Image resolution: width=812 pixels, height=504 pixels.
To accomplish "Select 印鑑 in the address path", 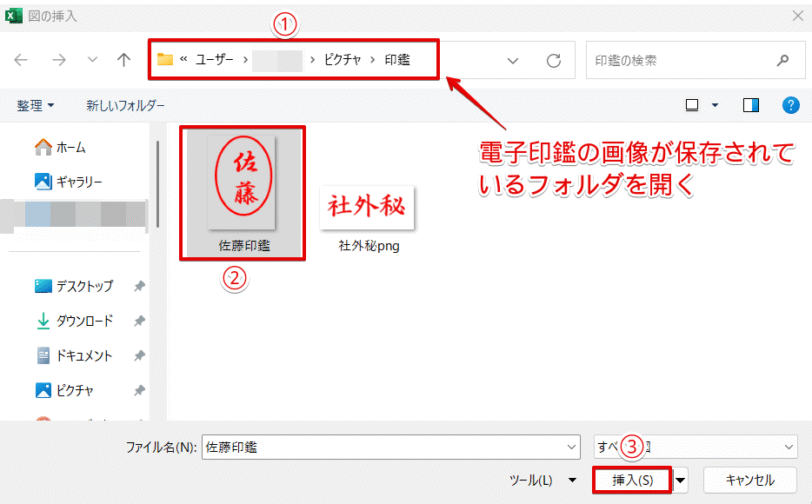I will click(397, 60).
